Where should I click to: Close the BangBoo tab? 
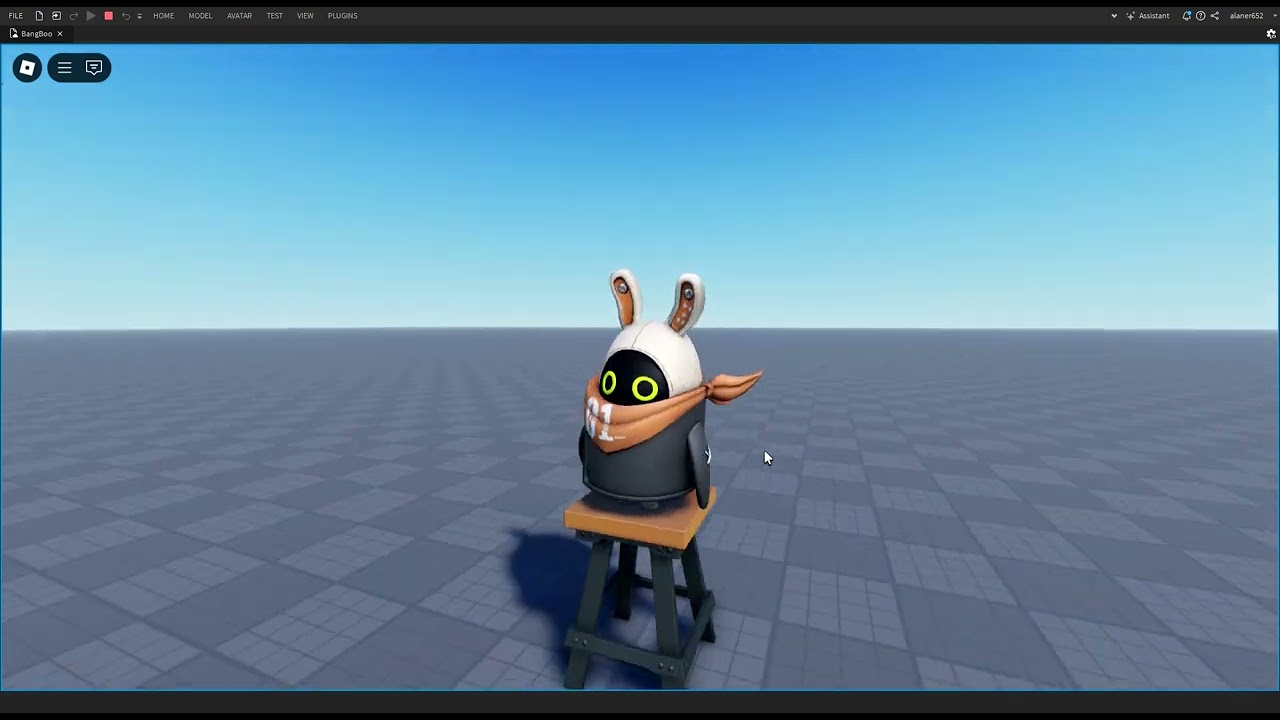click(x=60, y=34)
